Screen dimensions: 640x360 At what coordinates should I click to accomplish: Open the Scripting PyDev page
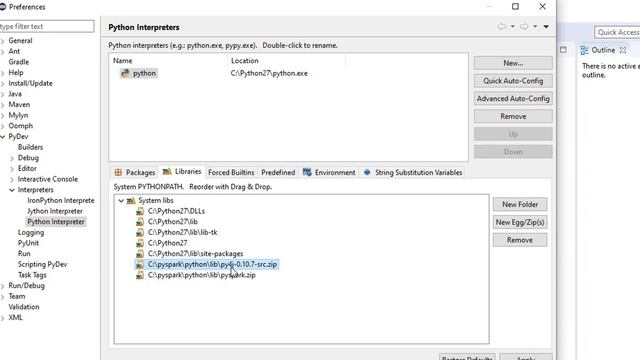(42, 264)
